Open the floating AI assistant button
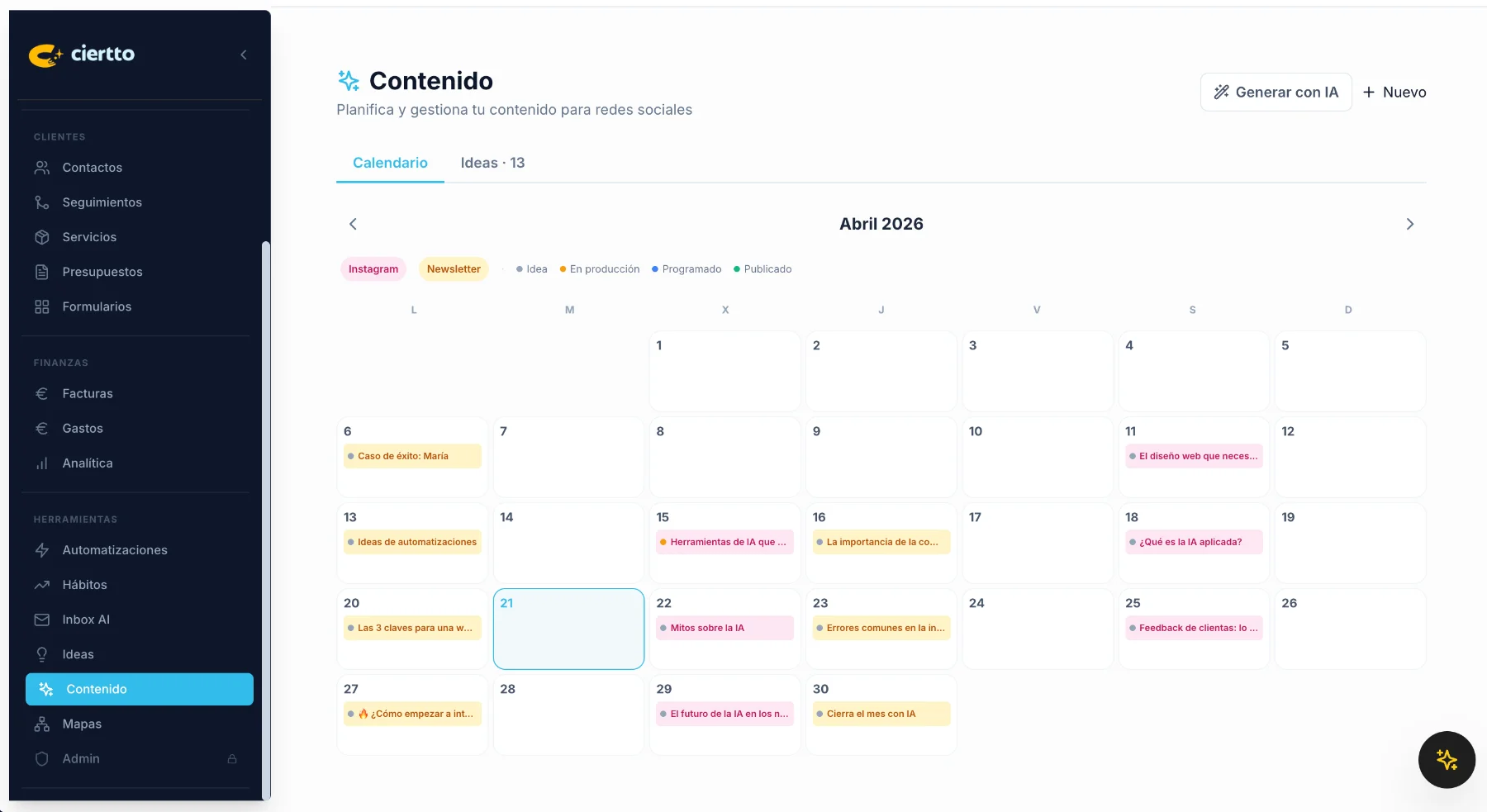Screen dimensions: 1487x812 (1447, 760)
